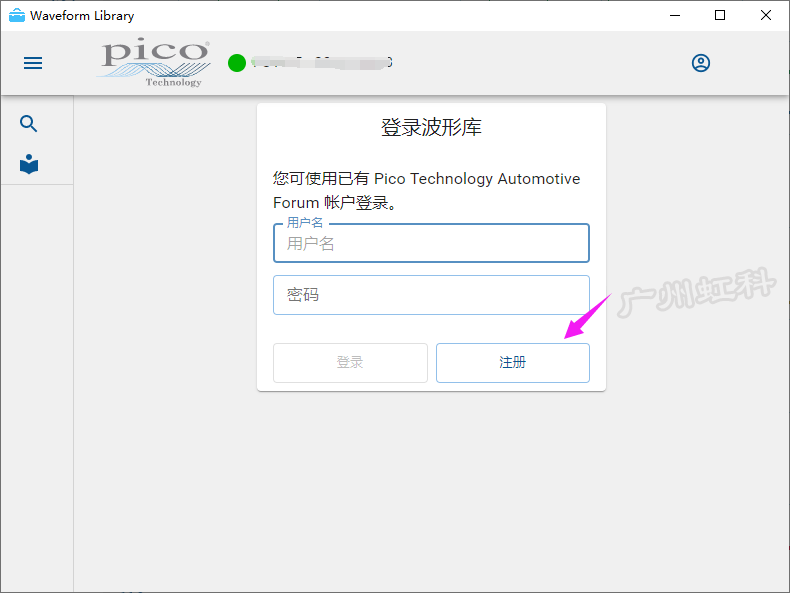Click the 登录 login button
The width and height of the screenshot is (790, 593).
click(x=350, y=363)
